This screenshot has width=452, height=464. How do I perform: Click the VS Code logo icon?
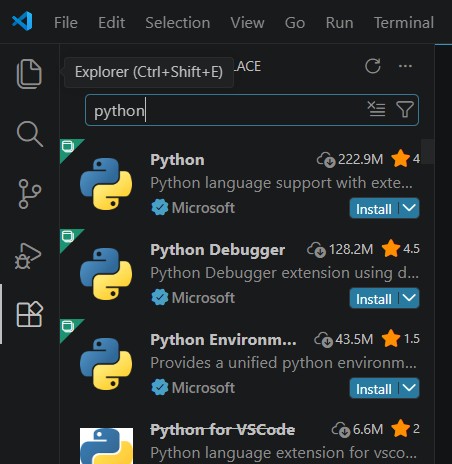[22, 21]
